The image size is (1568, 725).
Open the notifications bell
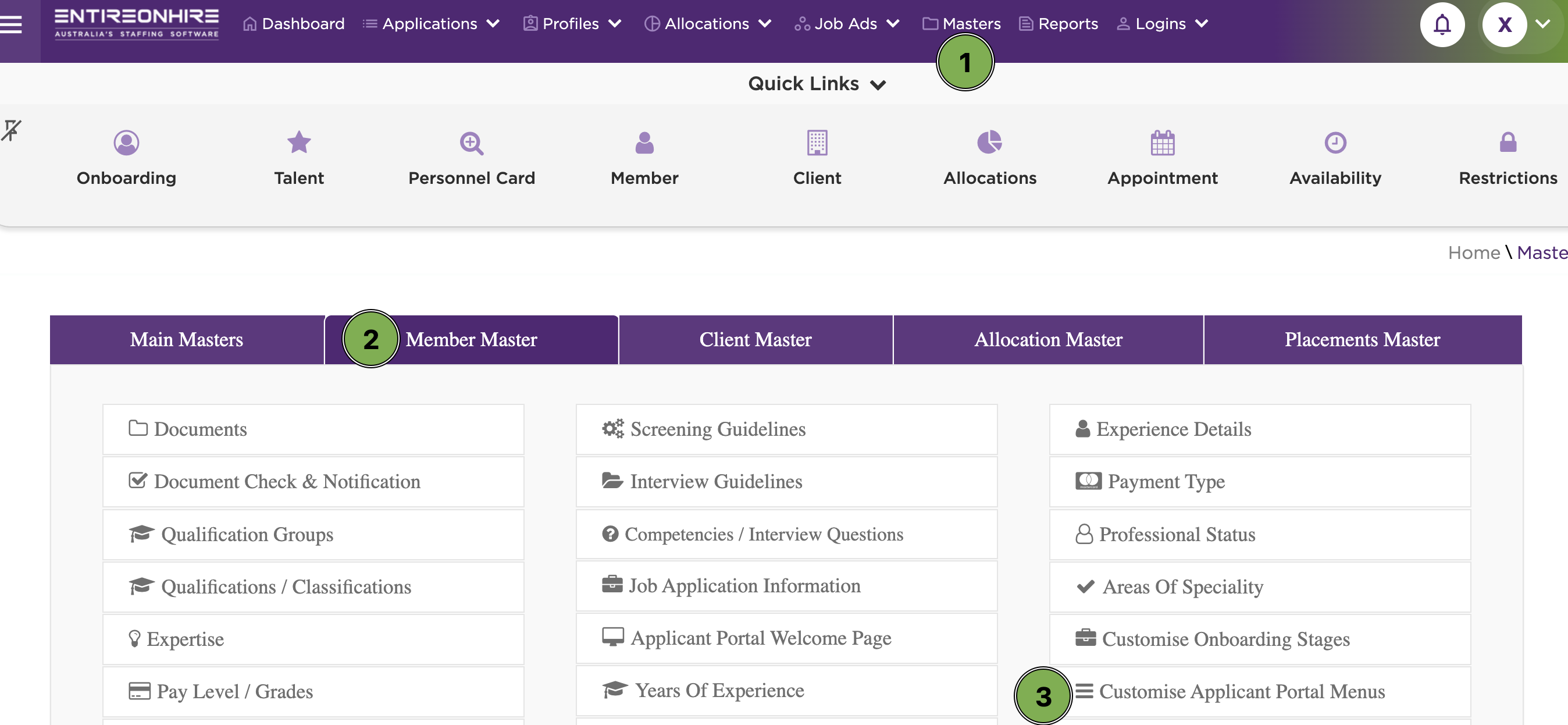pyautogui.click(x=1442, y=24)
